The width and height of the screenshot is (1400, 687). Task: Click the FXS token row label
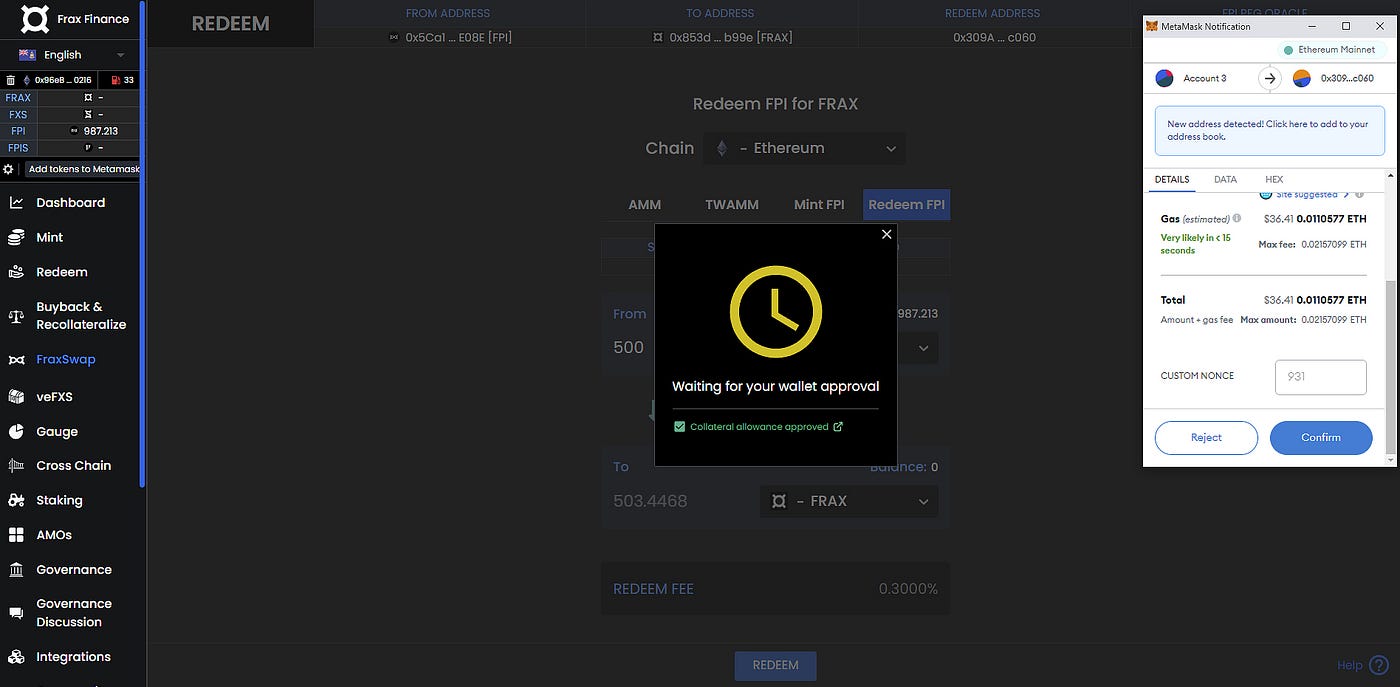tap(18, 115)
